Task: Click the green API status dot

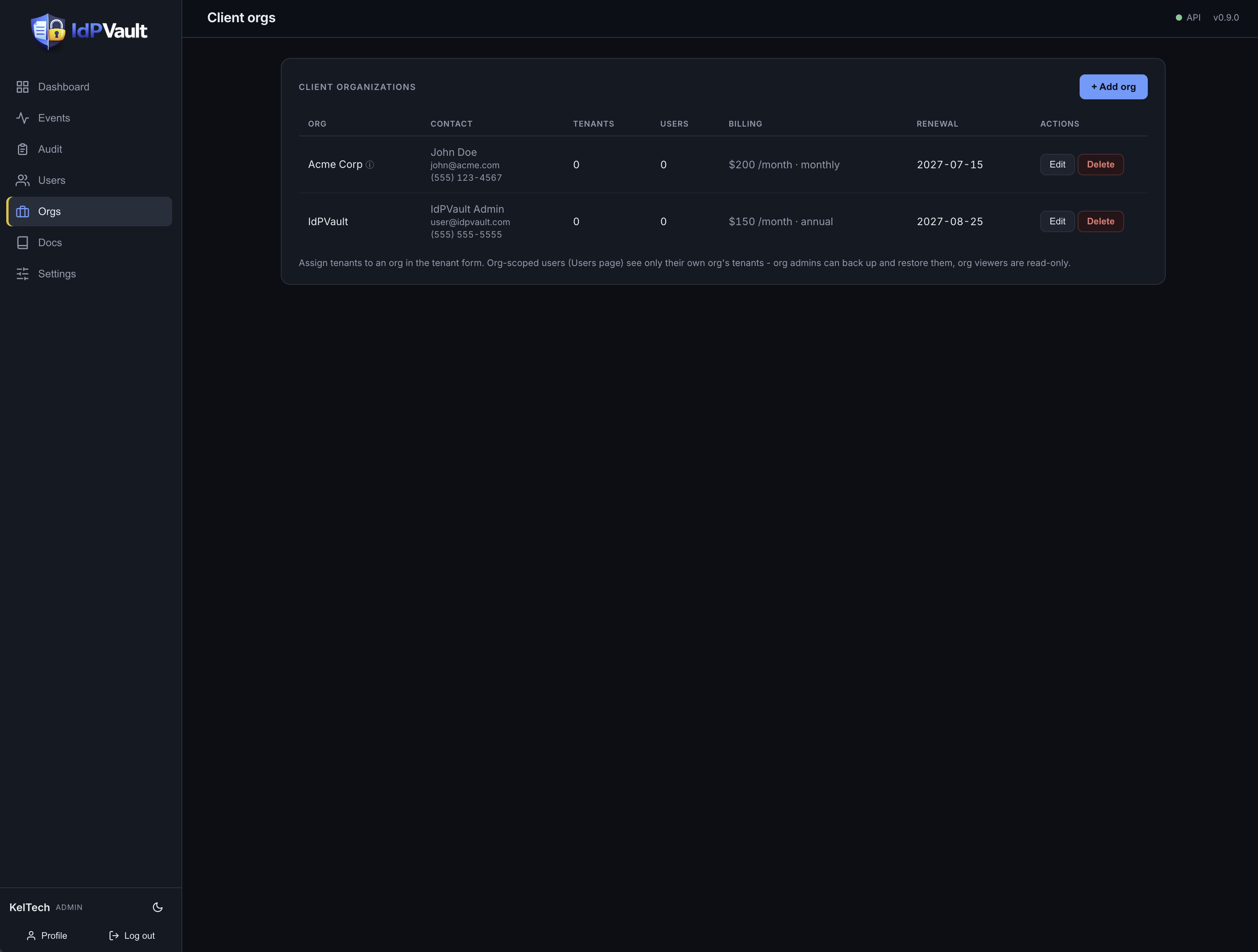Action: pos(1179,18)
